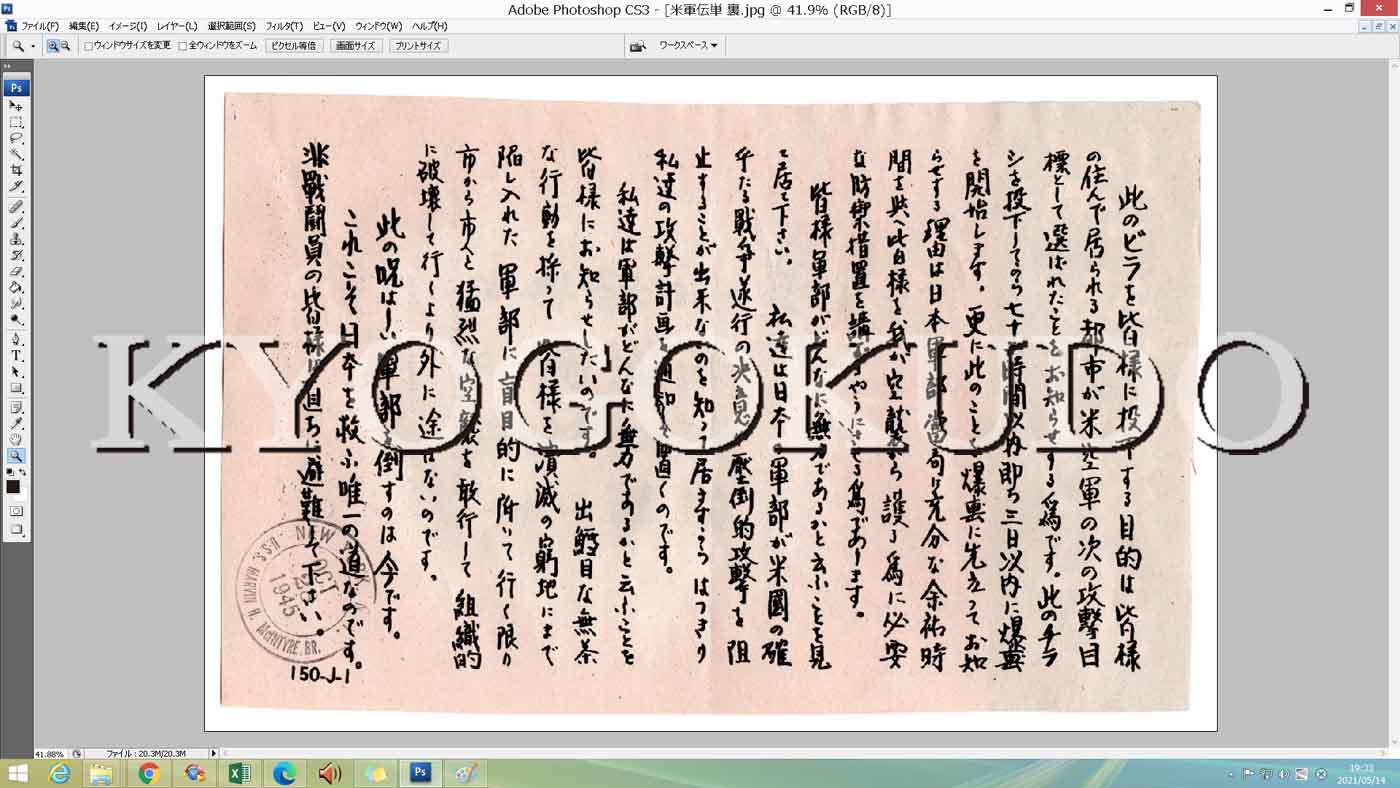The height and width of the screenshot is (788, 1400).
Task: Open Microsoft Edge from the taskbar
Action: click(x=284, y=773)
